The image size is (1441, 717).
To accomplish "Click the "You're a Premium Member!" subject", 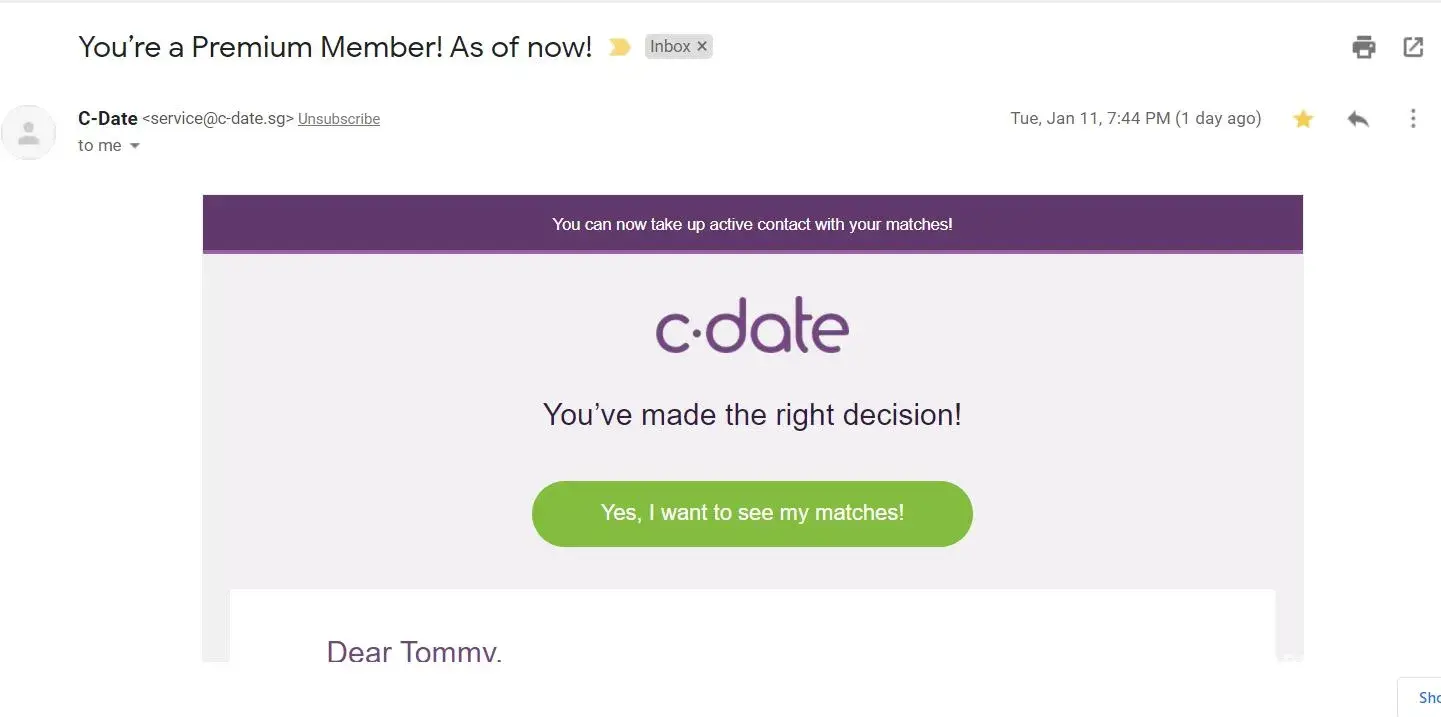I will pos(335,47).
